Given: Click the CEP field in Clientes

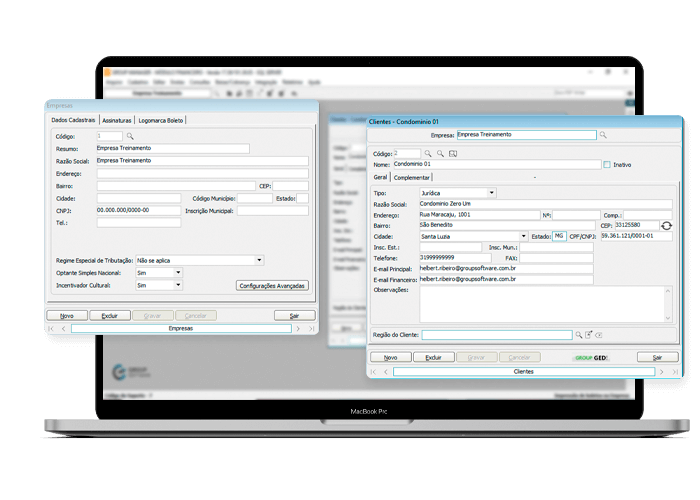Looking at the screenshot, I should click(637, 225).
